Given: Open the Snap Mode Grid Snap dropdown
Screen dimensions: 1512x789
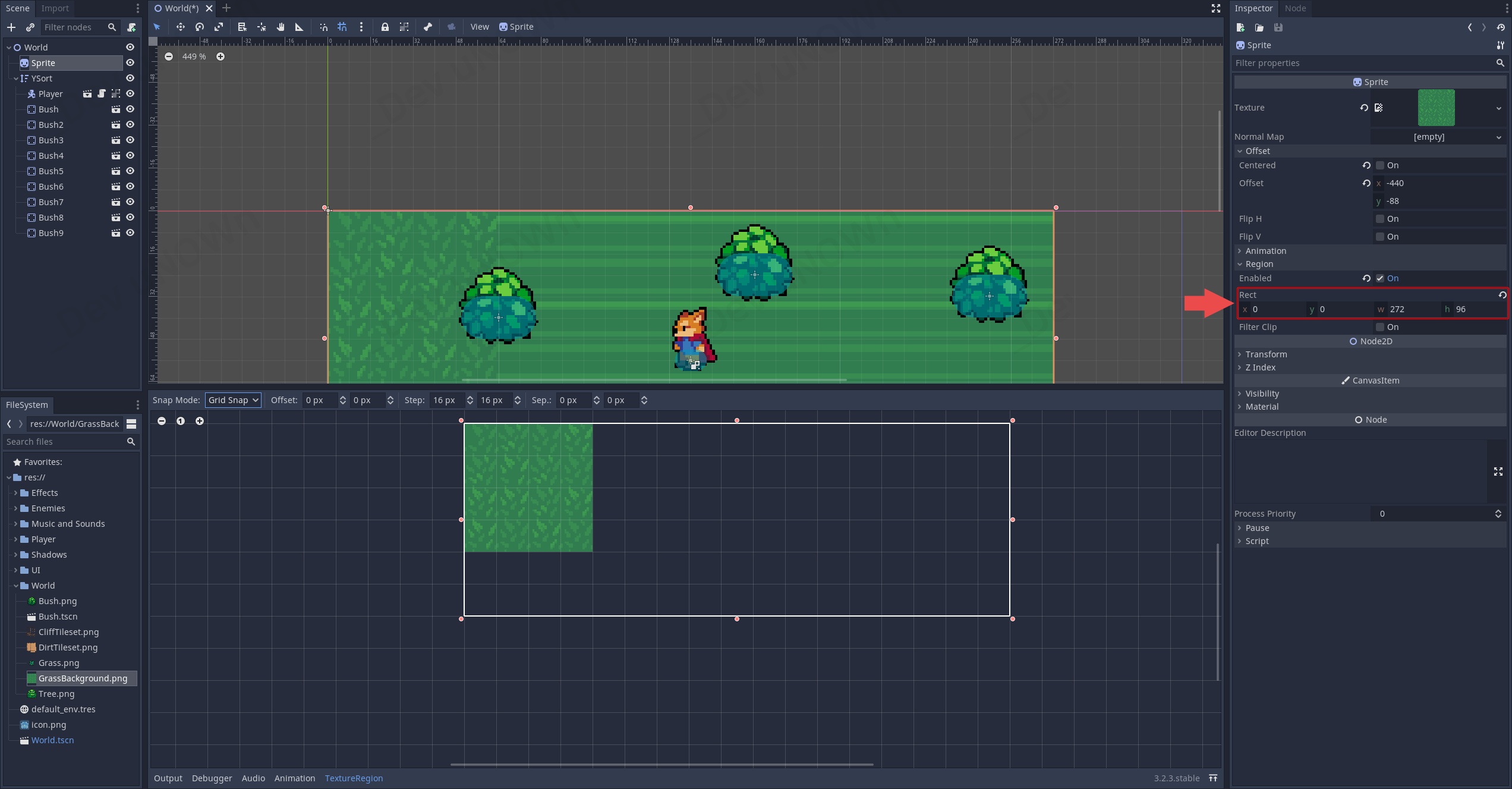Looking at the screenshot, I should point(233,400).
